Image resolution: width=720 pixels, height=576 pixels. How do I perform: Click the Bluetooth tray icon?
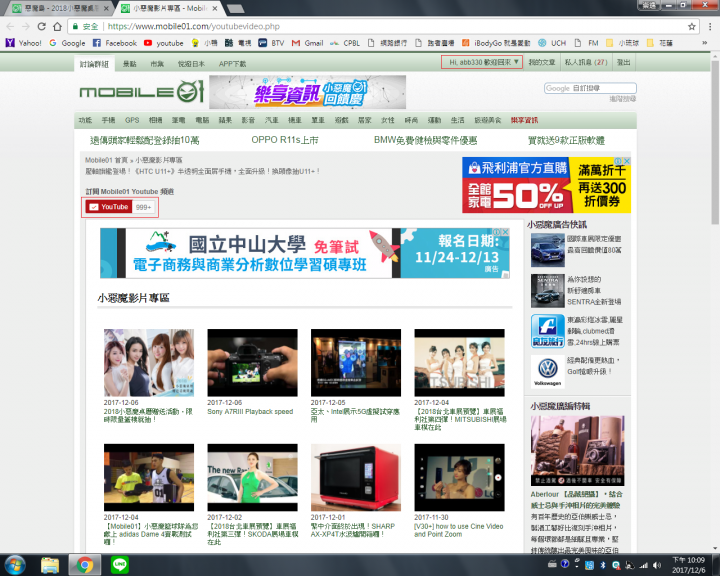603,565
